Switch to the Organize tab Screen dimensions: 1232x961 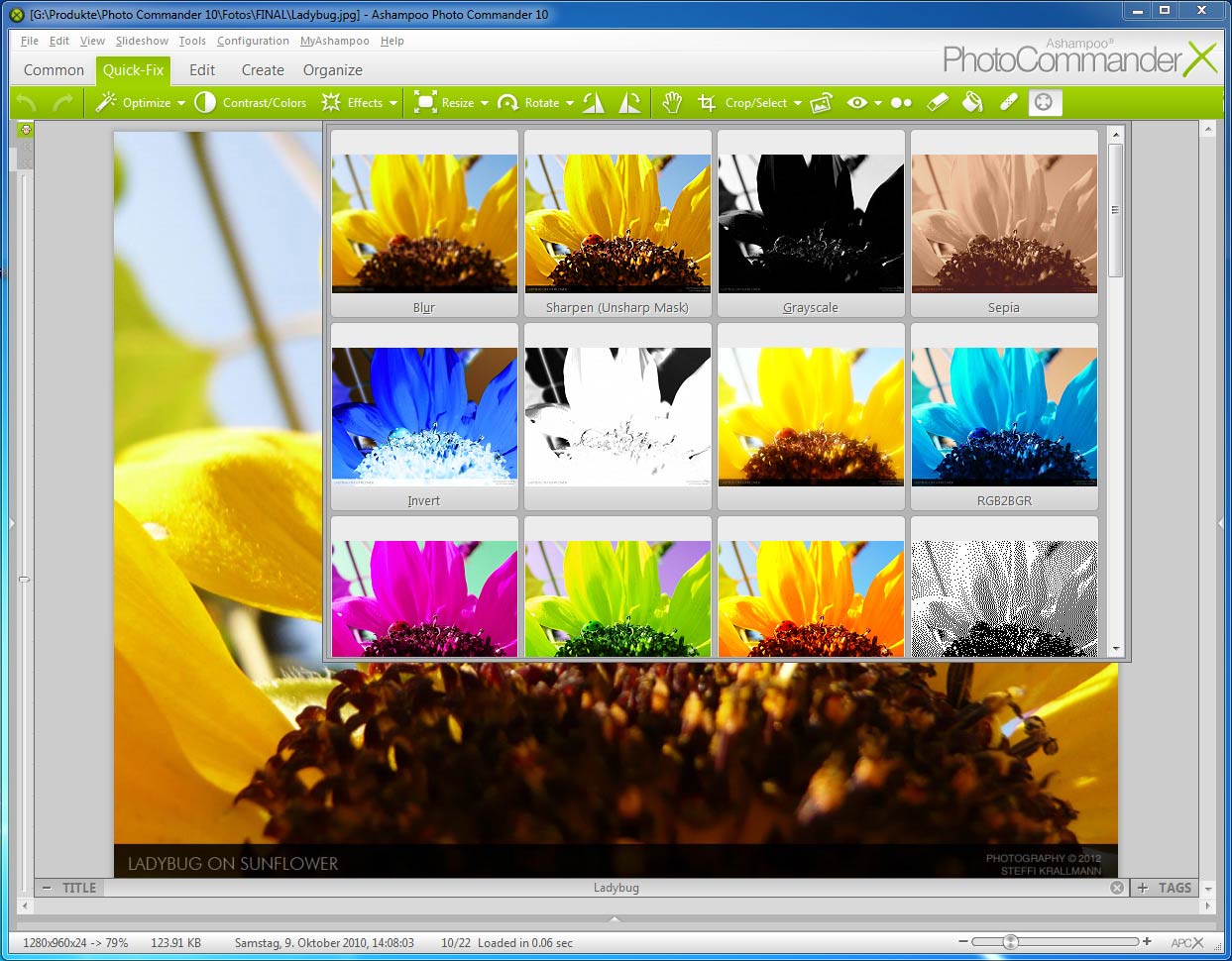[x=332, y=70]
